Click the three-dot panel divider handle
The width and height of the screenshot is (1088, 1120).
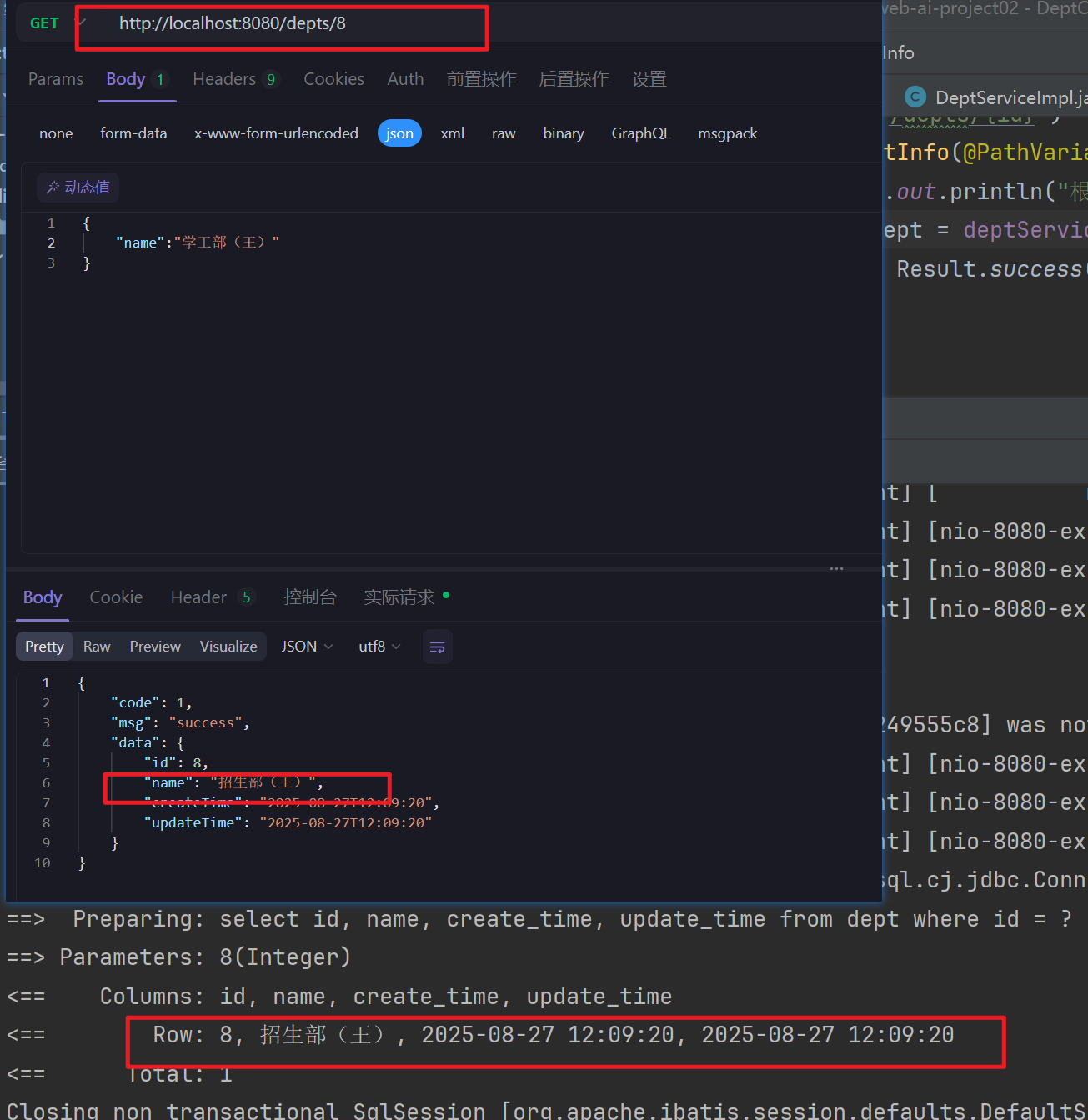836,568
